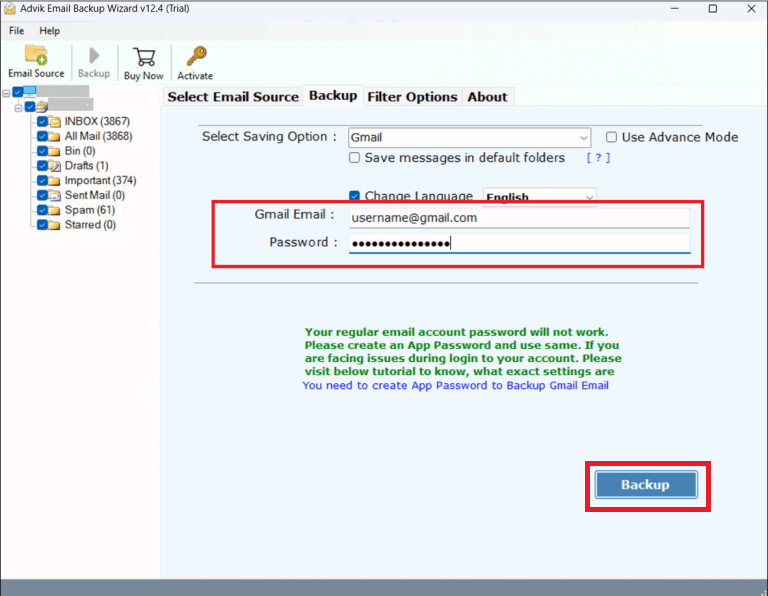Select the Bin (0) label
The height and width of the screenshot is (596, 768).
point(80,151)
